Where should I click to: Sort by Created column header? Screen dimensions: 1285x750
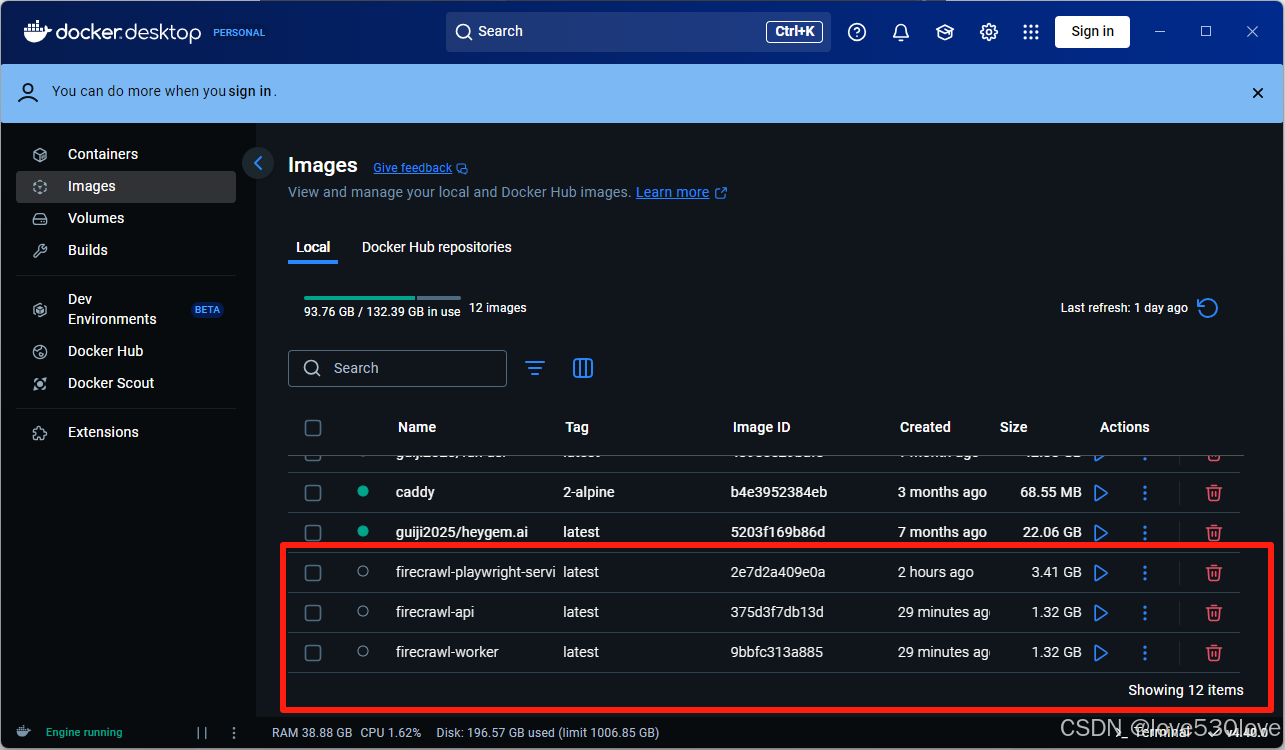[925, 427]
